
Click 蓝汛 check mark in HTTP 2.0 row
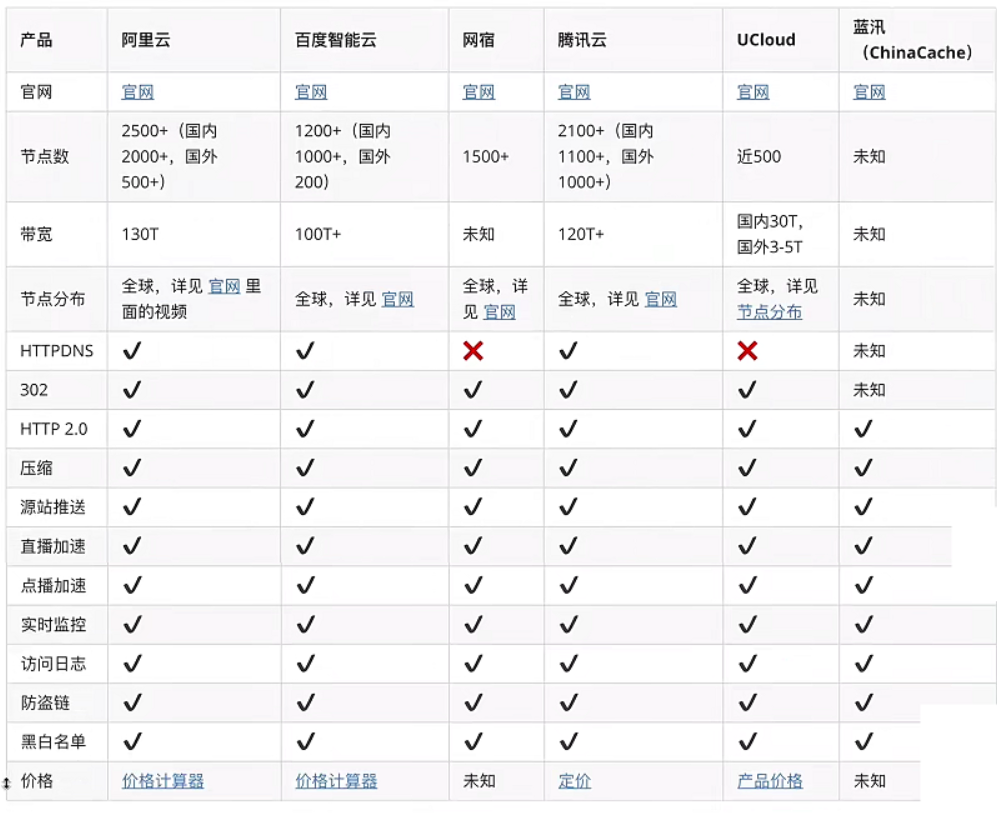tap(863, 429)
